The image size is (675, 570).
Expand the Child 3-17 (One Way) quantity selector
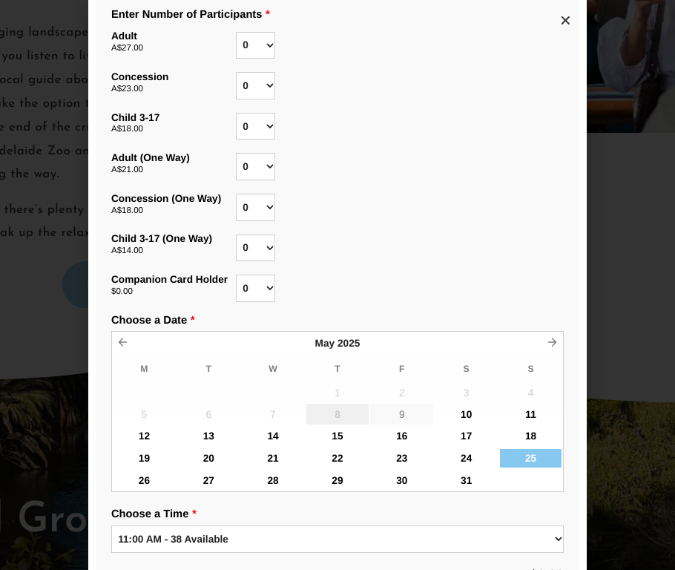pyautogui.click(x=255, y=248)
